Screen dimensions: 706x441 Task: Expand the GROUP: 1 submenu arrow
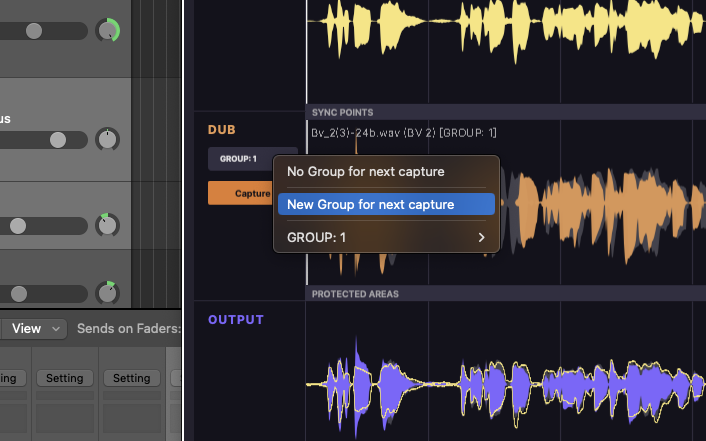(481, 237)
